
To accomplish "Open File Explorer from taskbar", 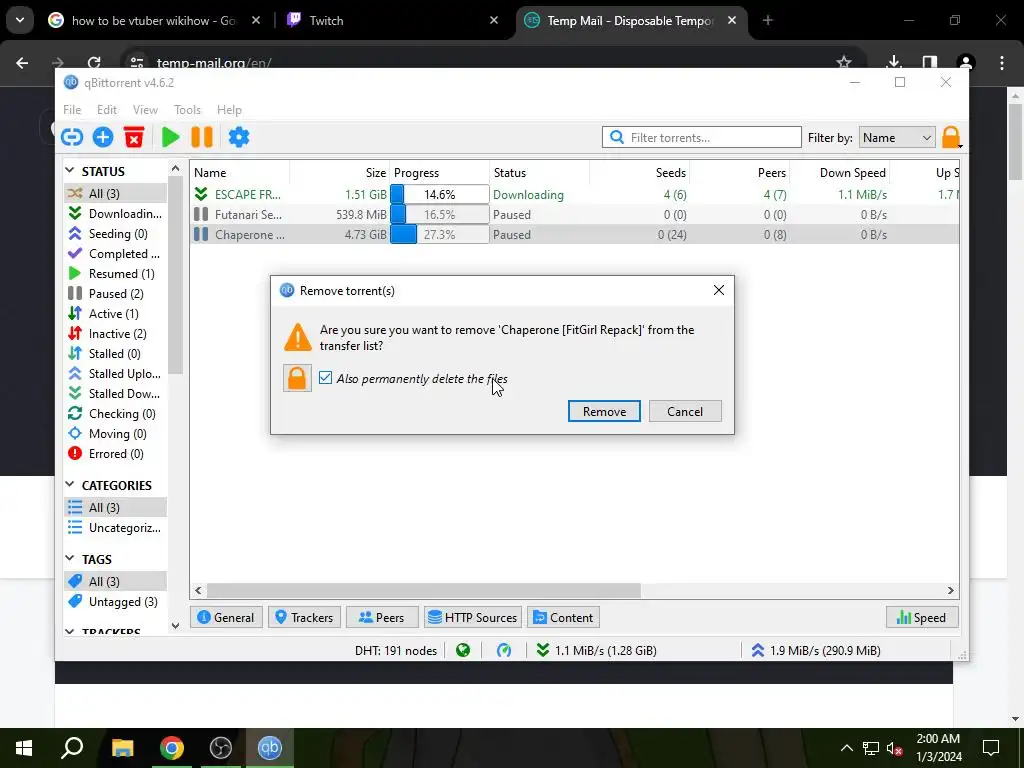I will coord(122,748).
